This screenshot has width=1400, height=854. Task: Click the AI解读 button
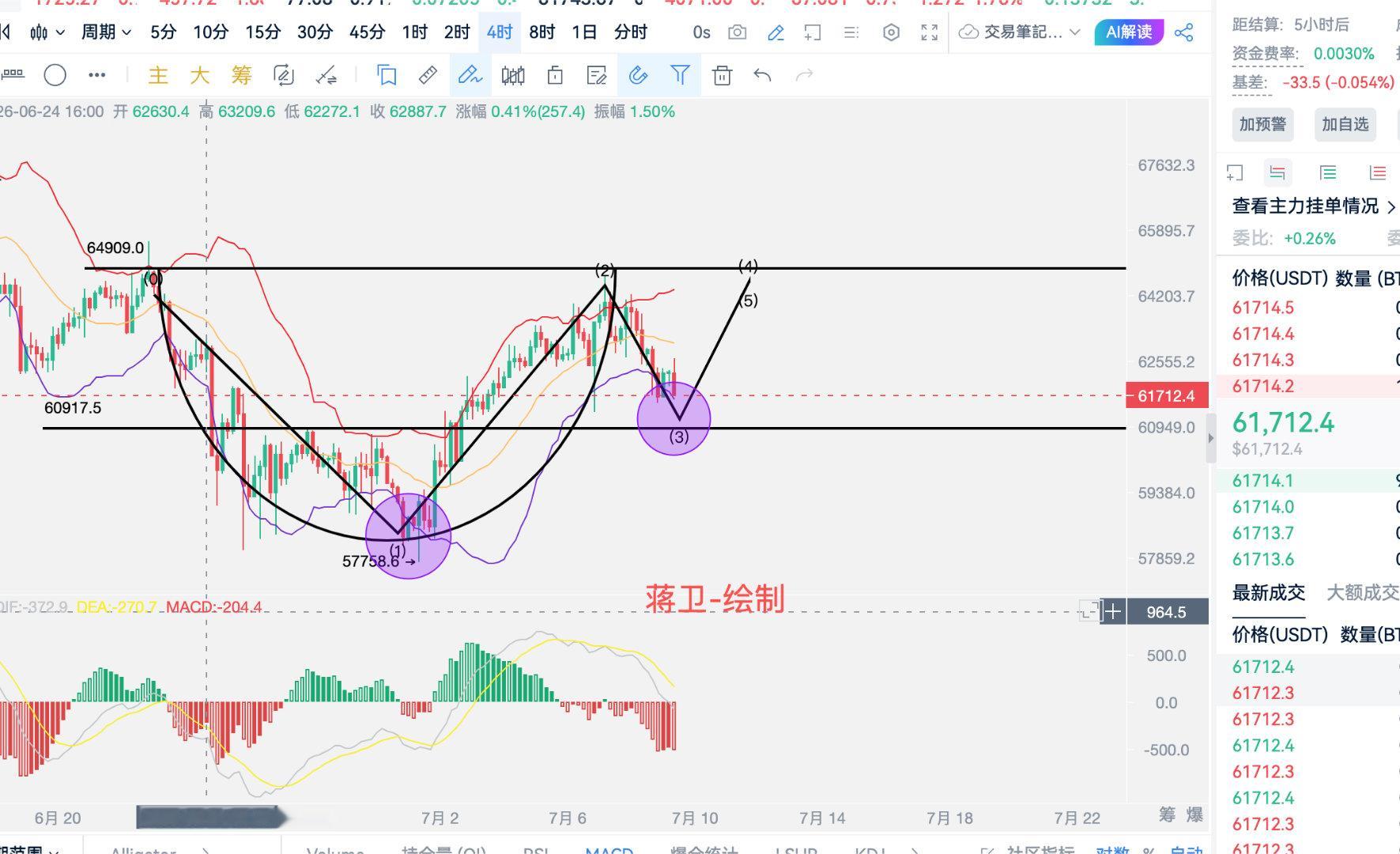point(1129,32)
